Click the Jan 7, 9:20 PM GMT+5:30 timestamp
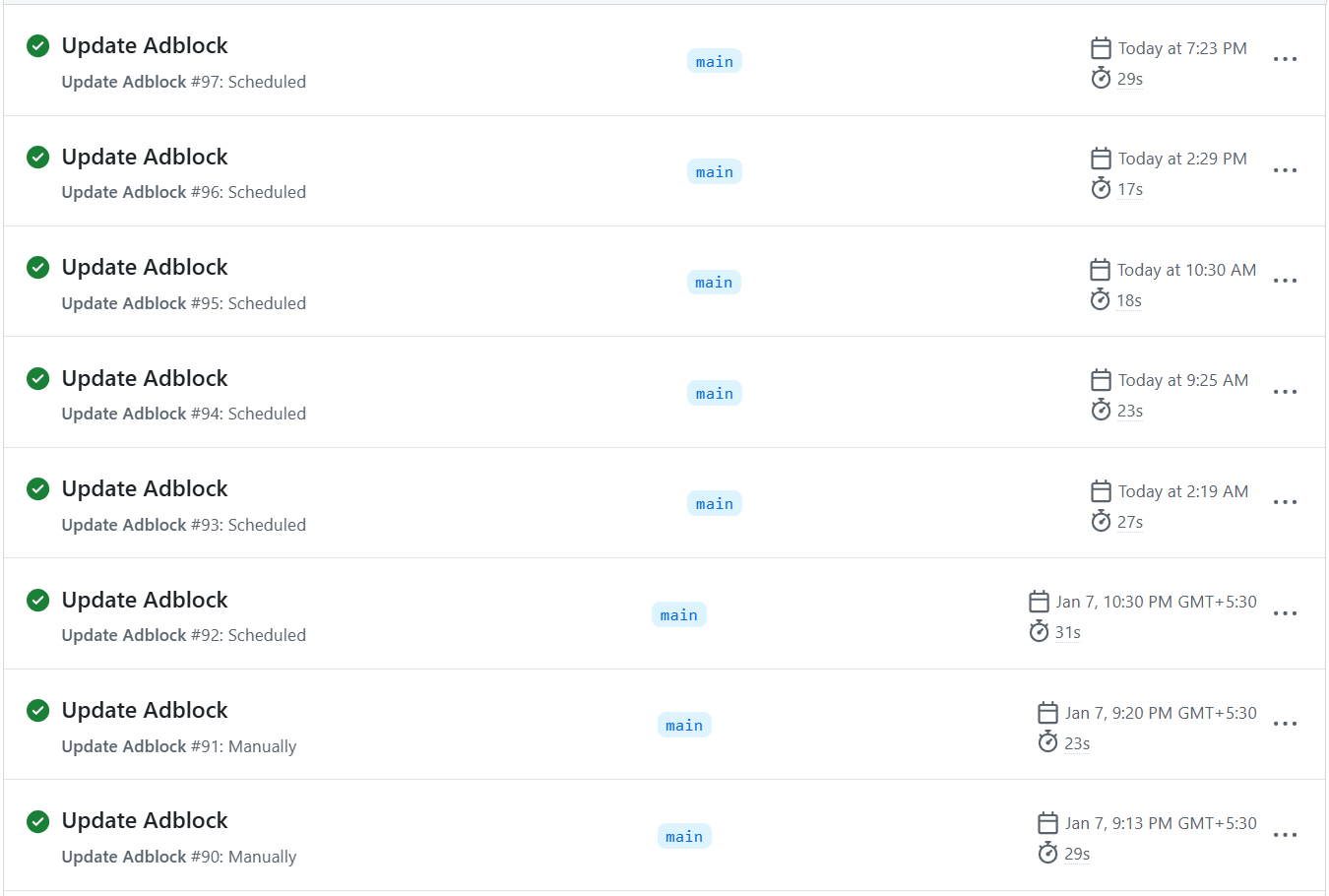The width and height of the screenshot is (1329, 896). pos(1161,713)
